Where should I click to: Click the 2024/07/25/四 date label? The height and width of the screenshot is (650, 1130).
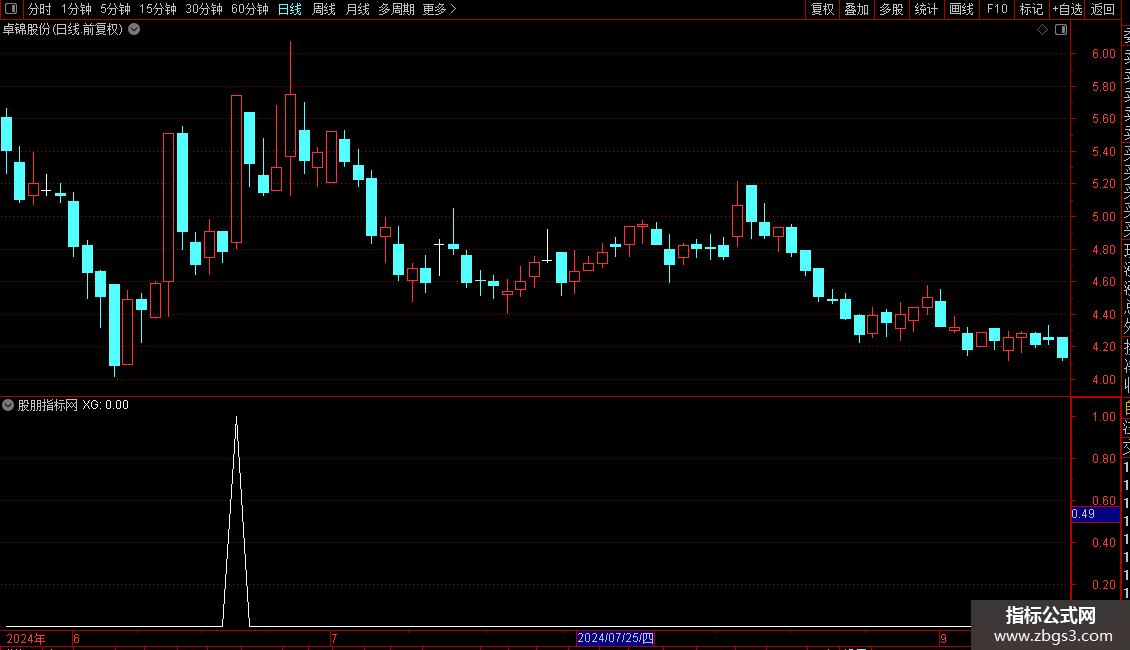point(615,638)
